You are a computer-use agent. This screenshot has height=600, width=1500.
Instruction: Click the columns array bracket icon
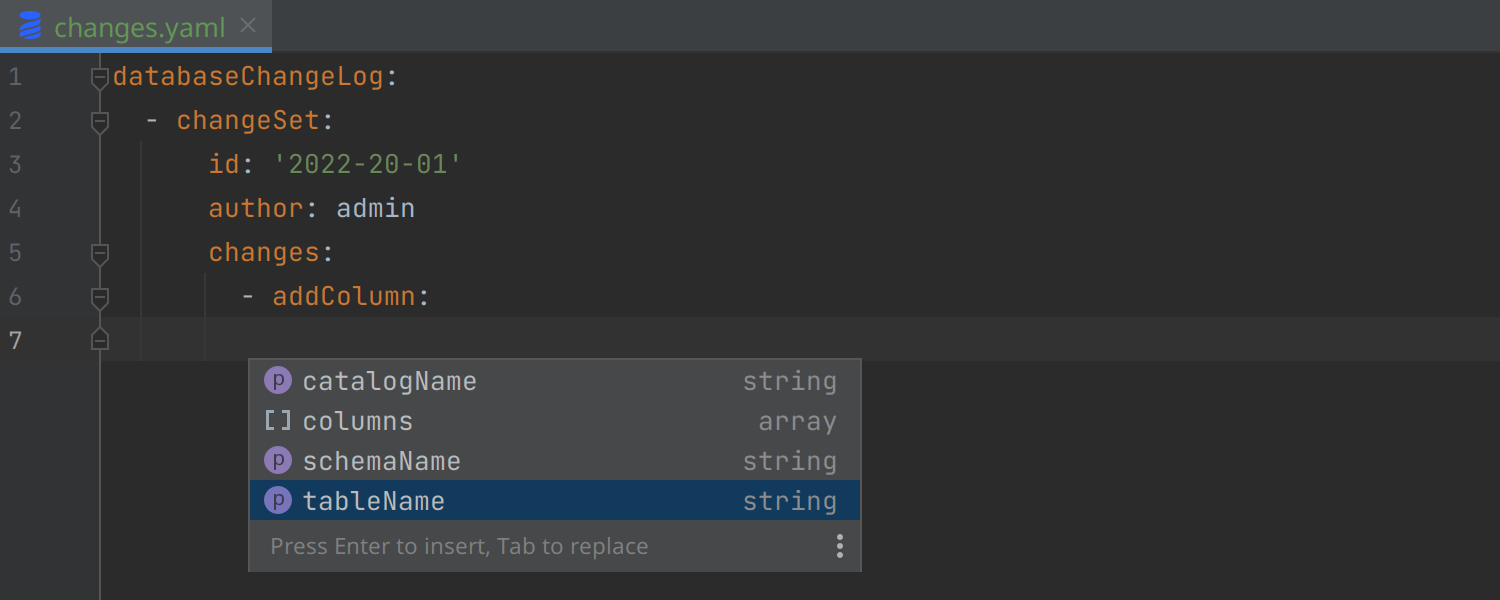(277, 421)
